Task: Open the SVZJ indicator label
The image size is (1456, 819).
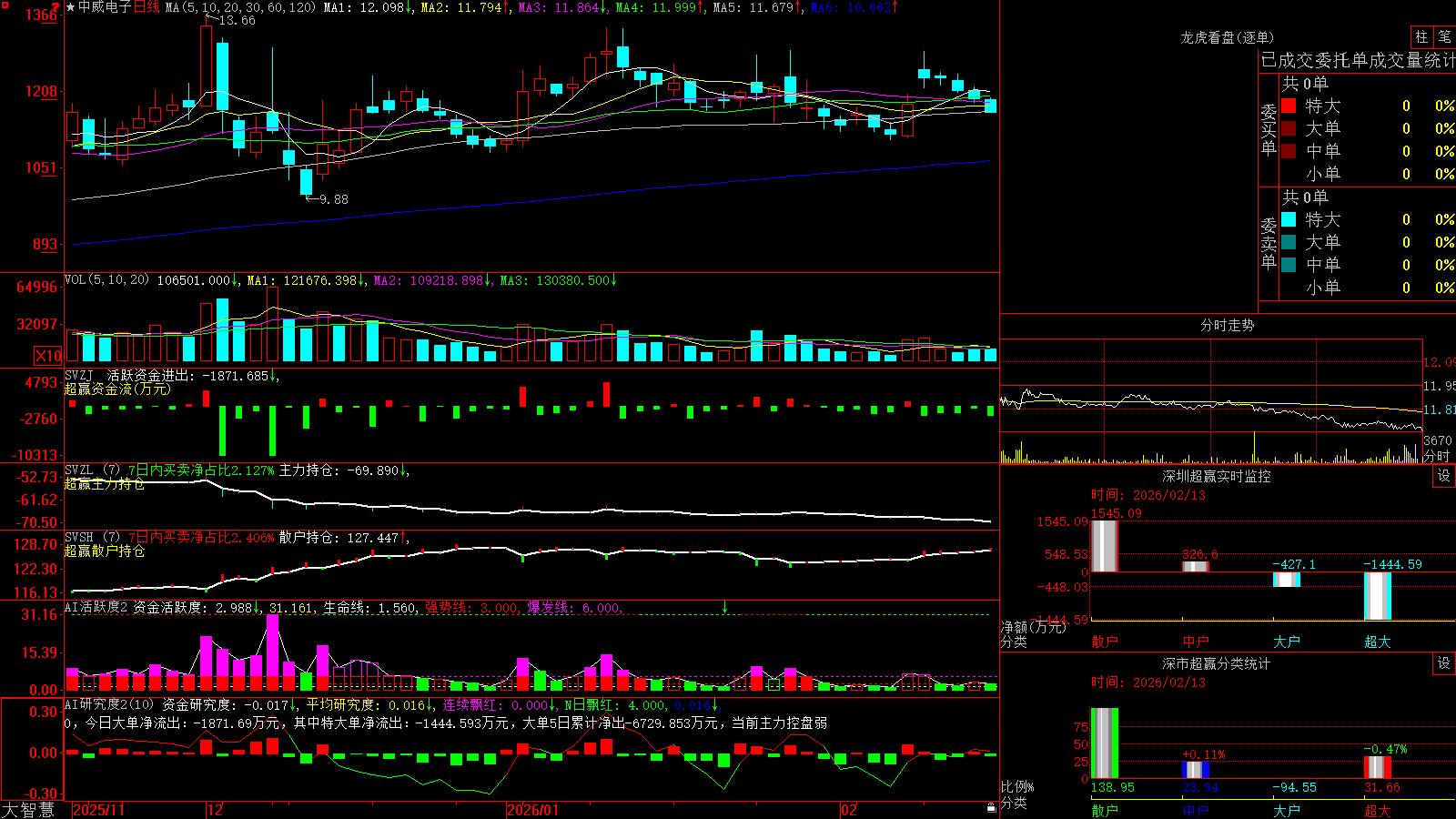Action: [x=79, y=375]
